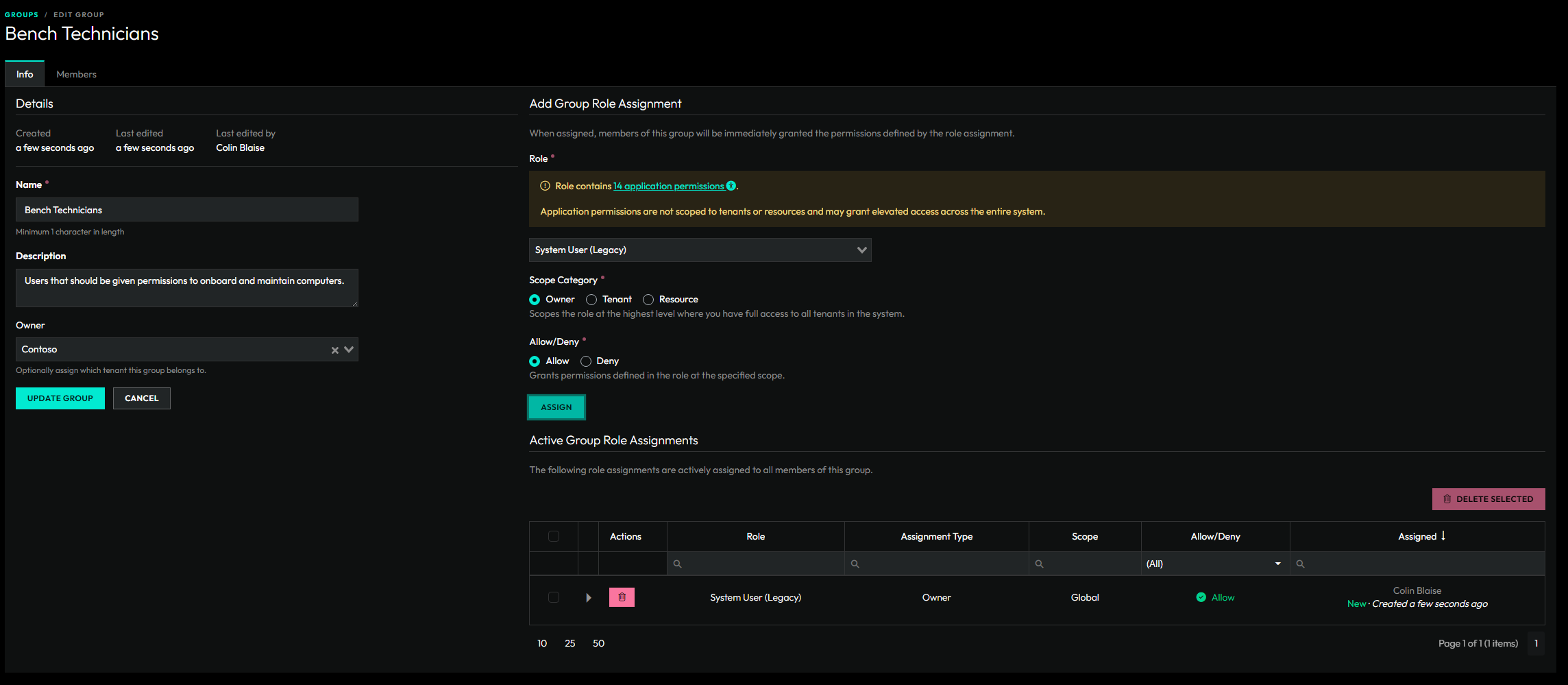Go to Groups breadcrumb link
Image resolution: width=1568 pixels, height=685 pixels.
21,14
